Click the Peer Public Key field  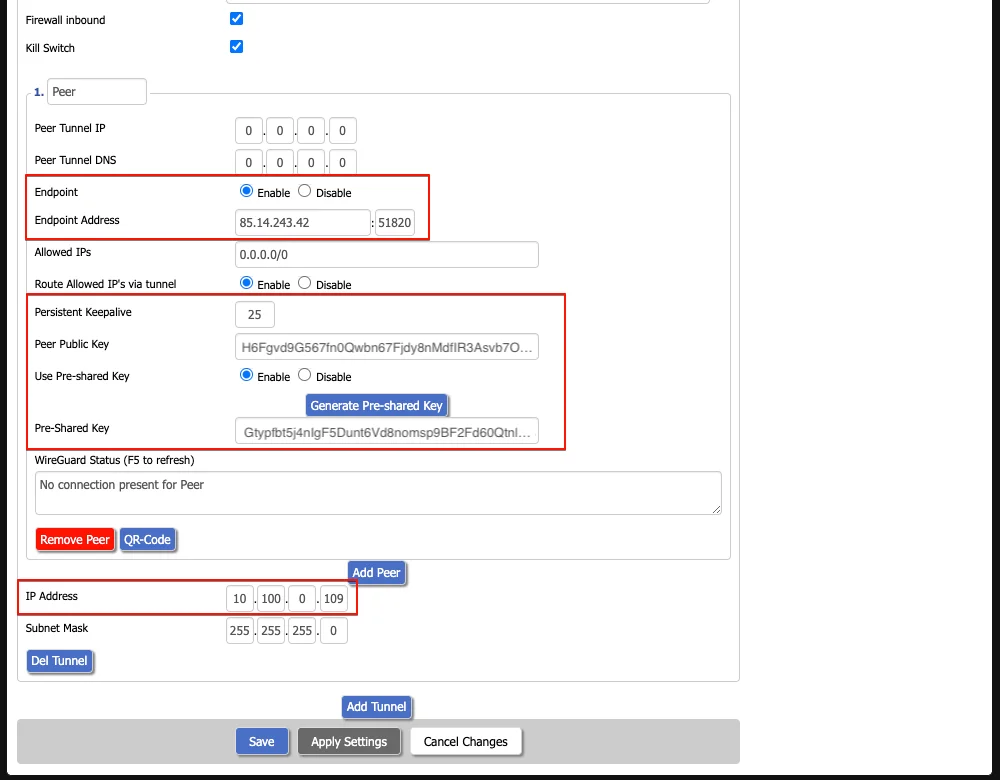click(x=386, y=347)
